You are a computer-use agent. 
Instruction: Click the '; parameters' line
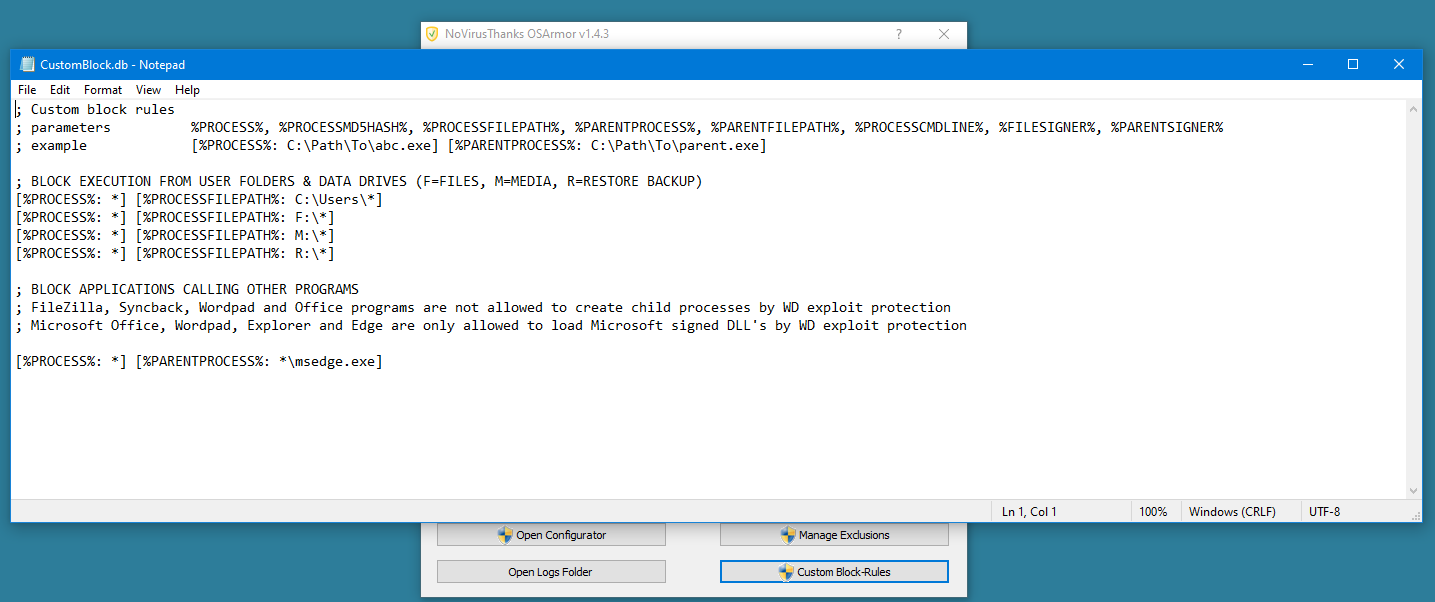click(619, 127)
